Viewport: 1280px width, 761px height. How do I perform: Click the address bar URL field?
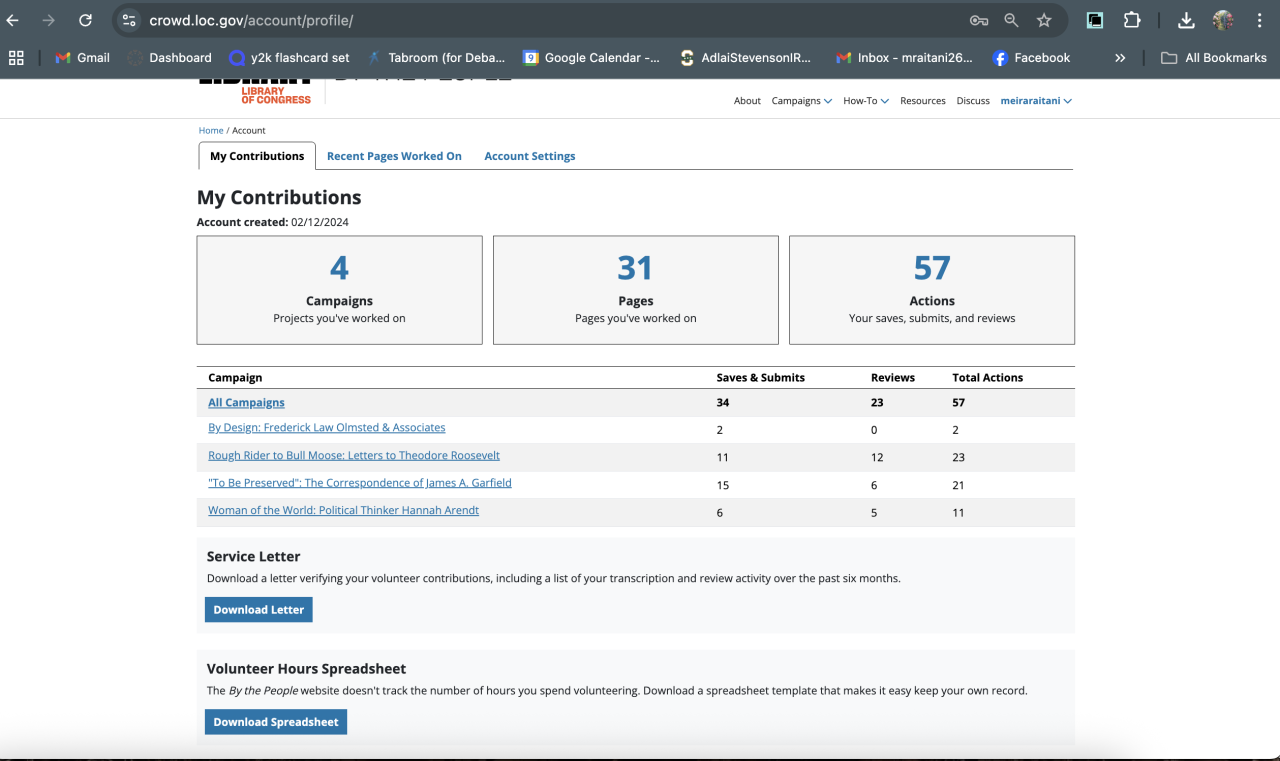(x=550, y=20)
